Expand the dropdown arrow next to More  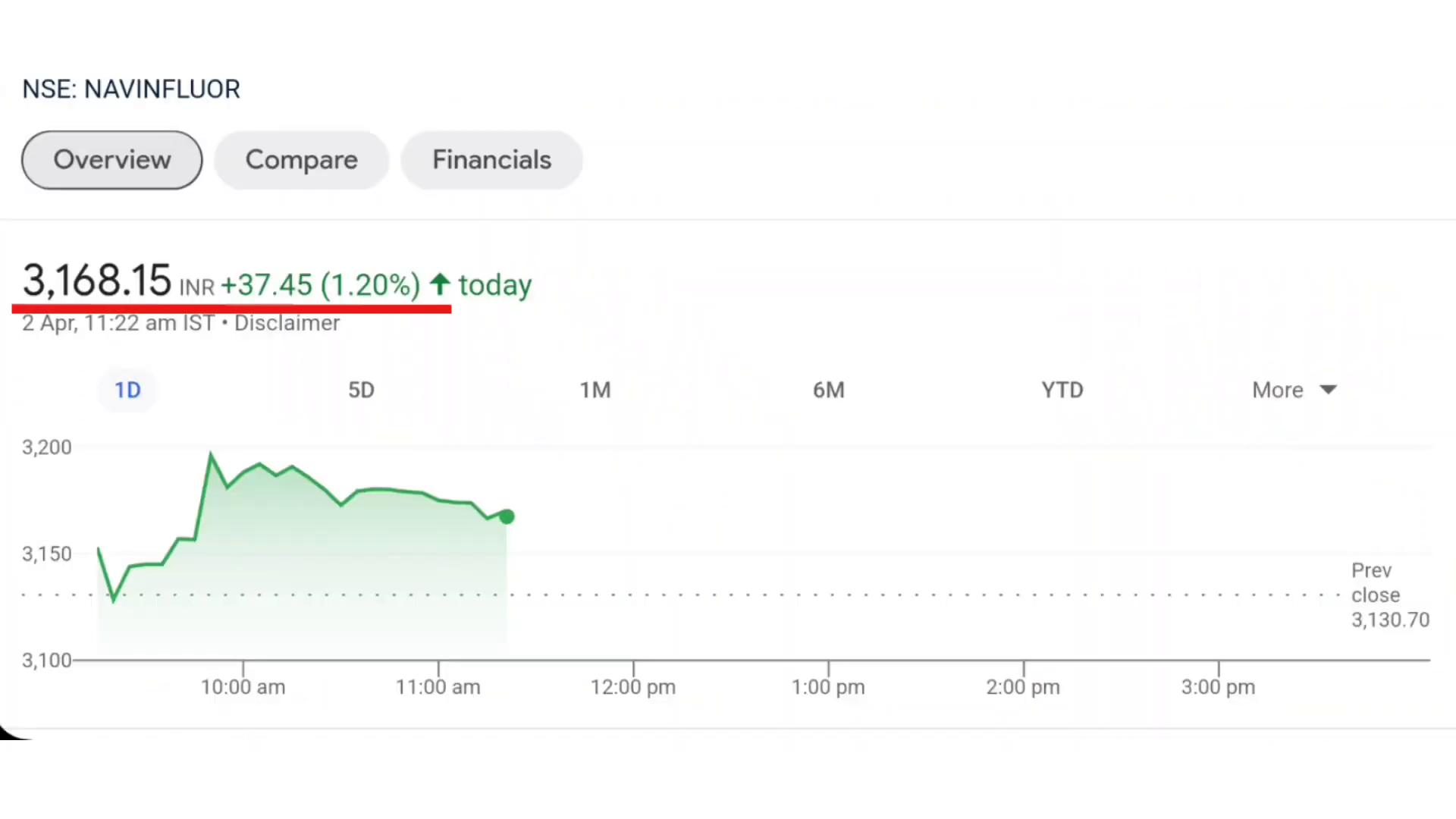click(x=1328, y=388)
